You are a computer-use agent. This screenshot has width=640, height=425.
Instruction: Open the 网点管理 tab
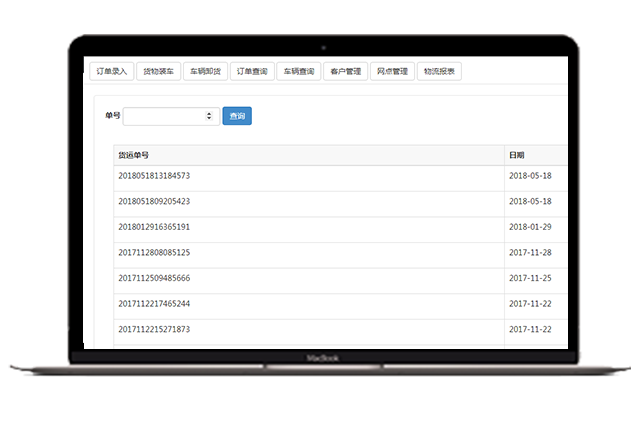(392, 72)
